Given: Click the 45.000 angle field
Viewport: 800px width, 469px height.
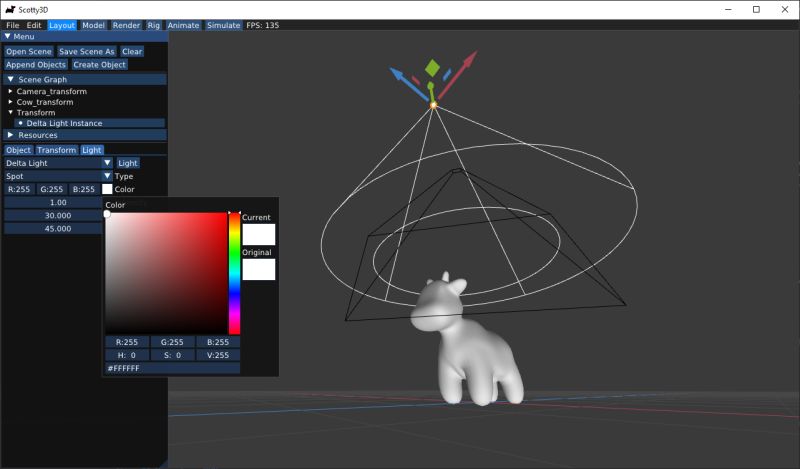Looking at the screenshot, I should [53, 229].
